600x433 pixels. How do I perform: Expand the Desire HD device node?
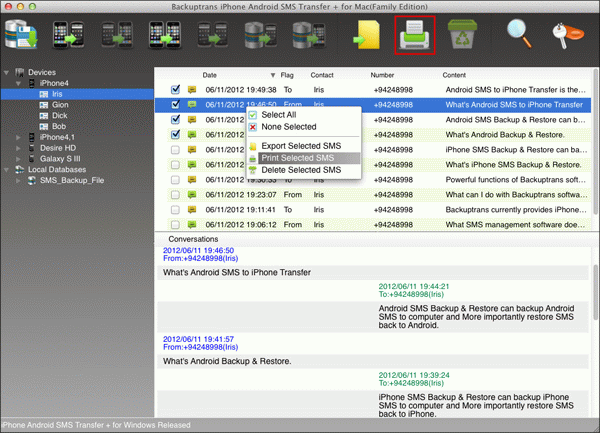(18, 148)
